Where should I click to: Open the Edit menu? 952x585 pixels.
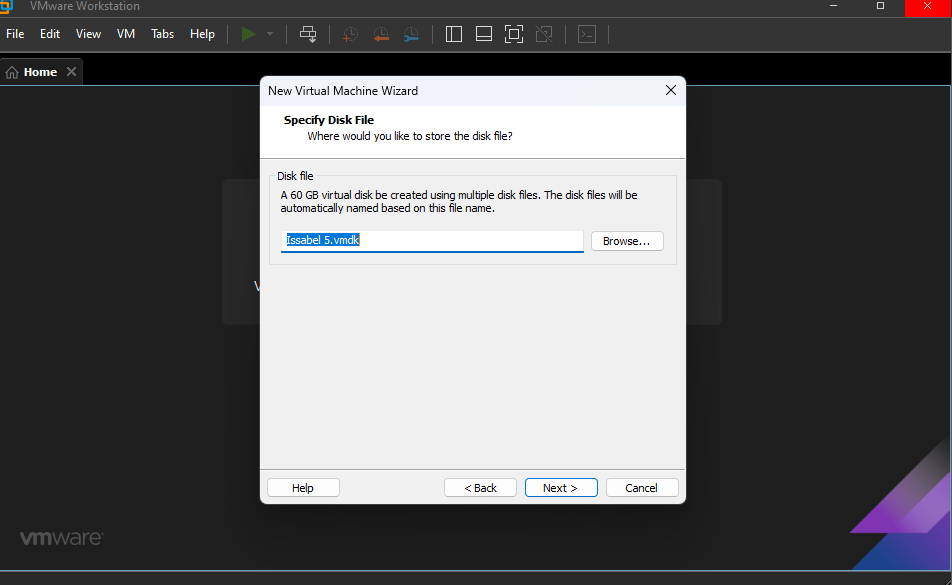point(50,34)
